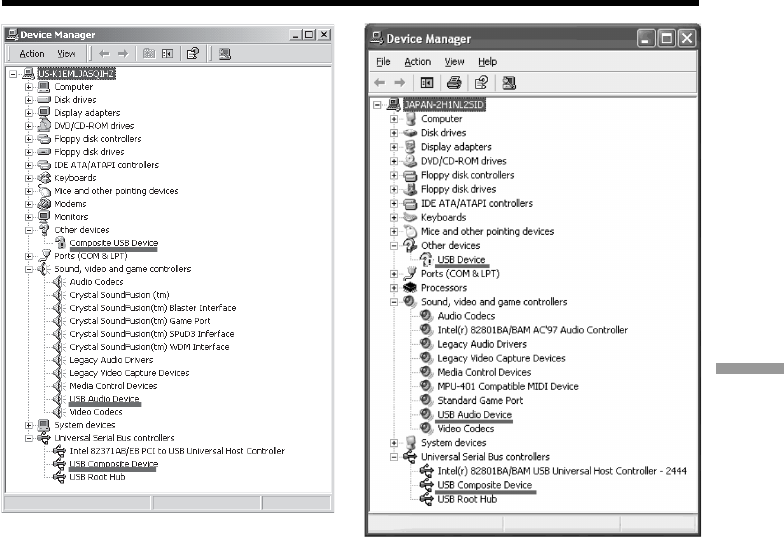Screen dimensions: 784x537
Task: Click Back arrow in left Device Manager toolbar
Action: click(x=104, y=54)
